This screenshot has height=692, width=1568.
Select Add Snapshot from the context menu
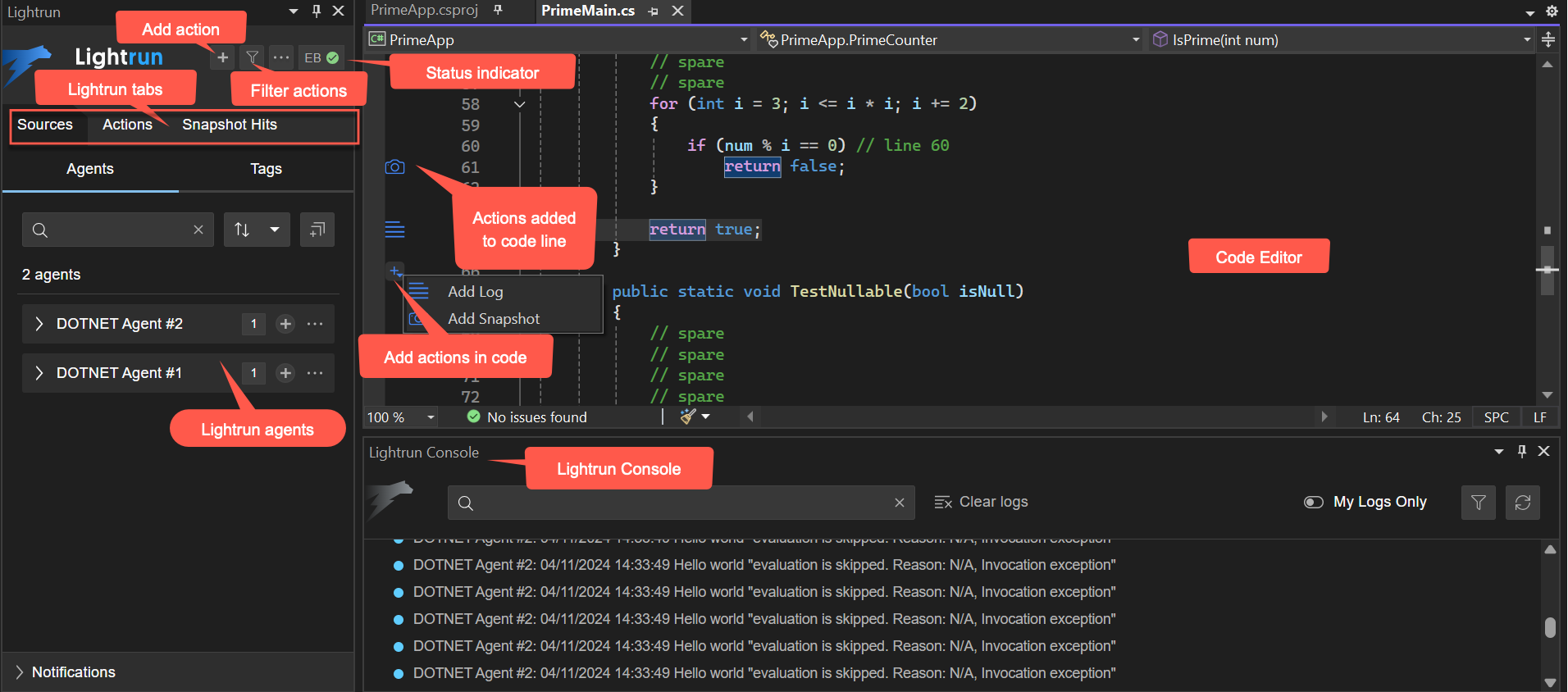click(493, 319)
